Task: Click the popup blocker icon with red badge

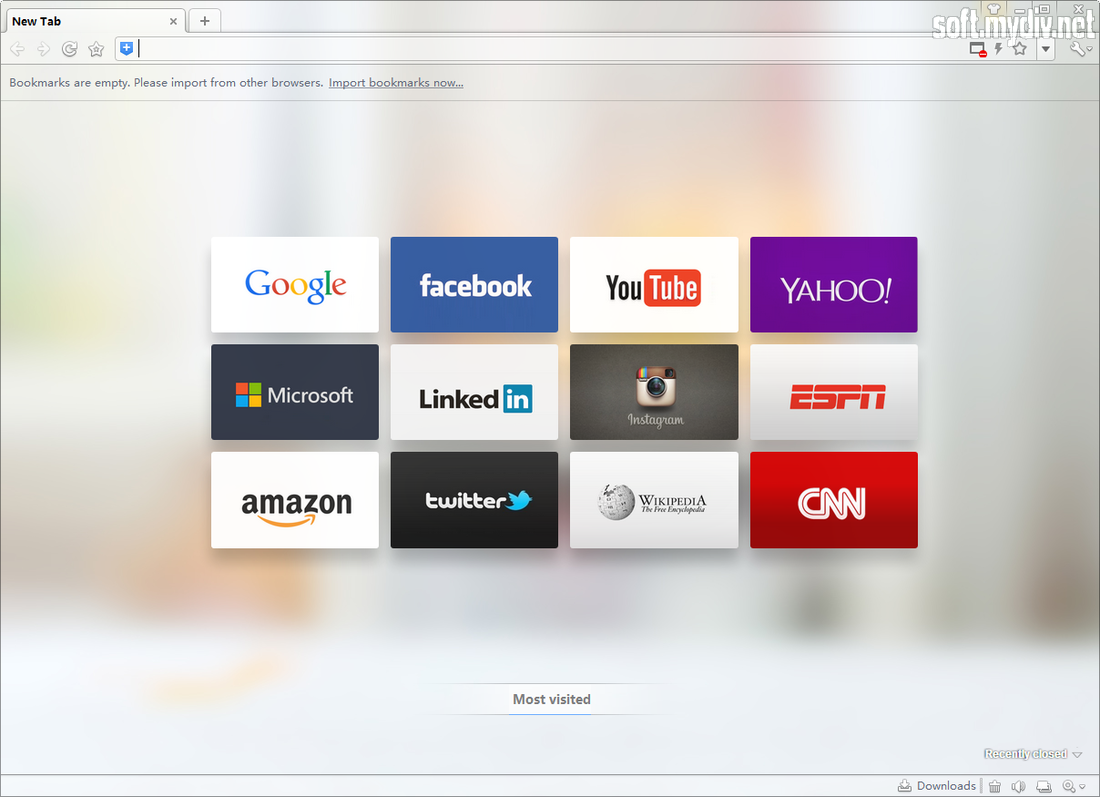Action: (x=978, y=49)
